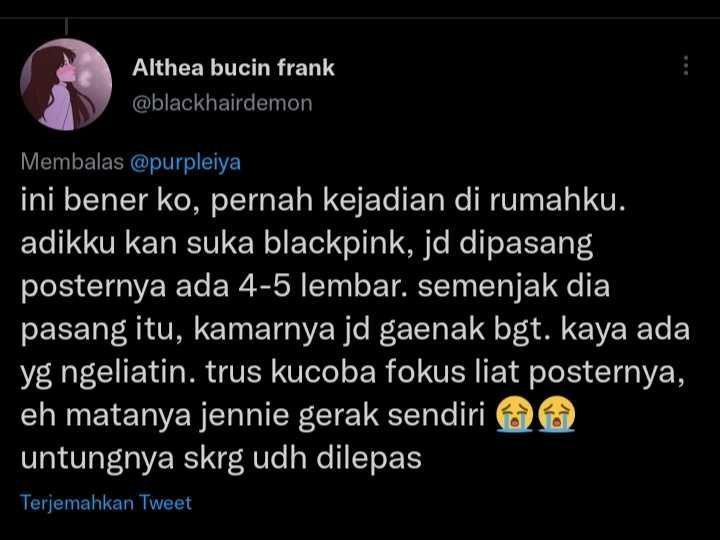Click the thread connector line above avatar

pyautogui.click(x=67, y=26)
